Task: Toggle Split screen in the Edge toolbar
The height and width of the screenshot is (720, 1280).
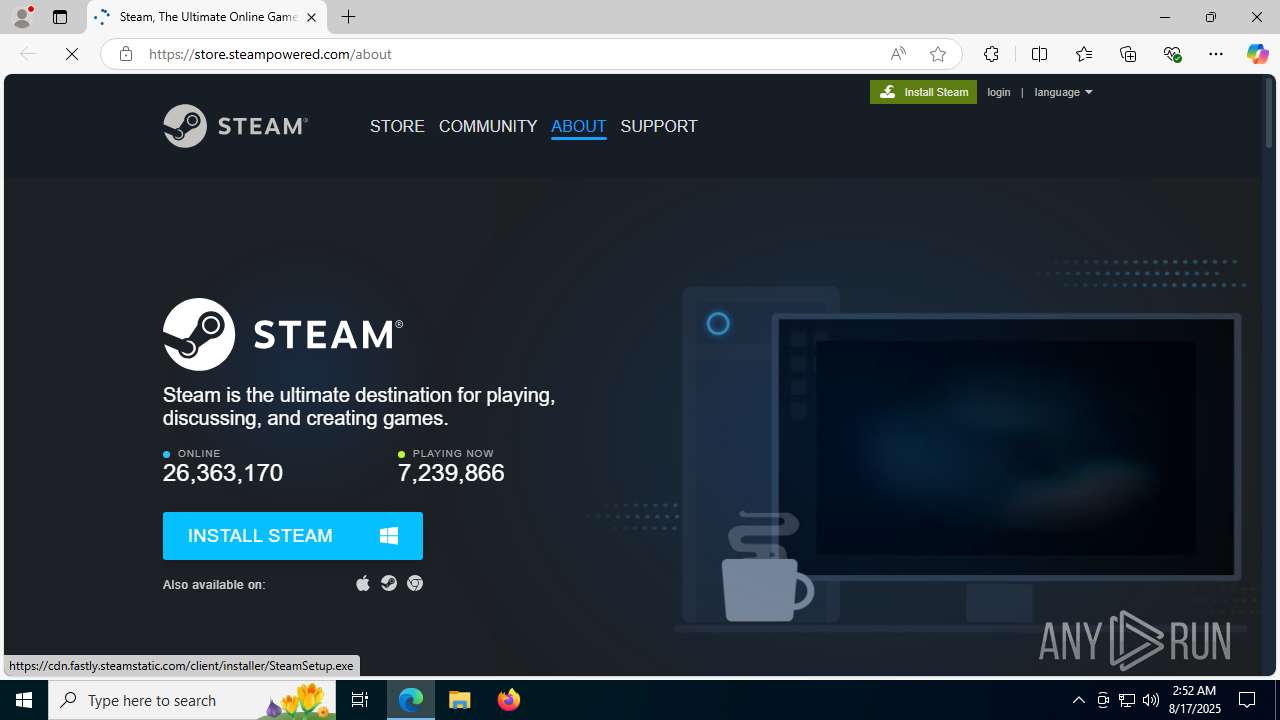Action: pyautogui.click(x=1039, y=54)
